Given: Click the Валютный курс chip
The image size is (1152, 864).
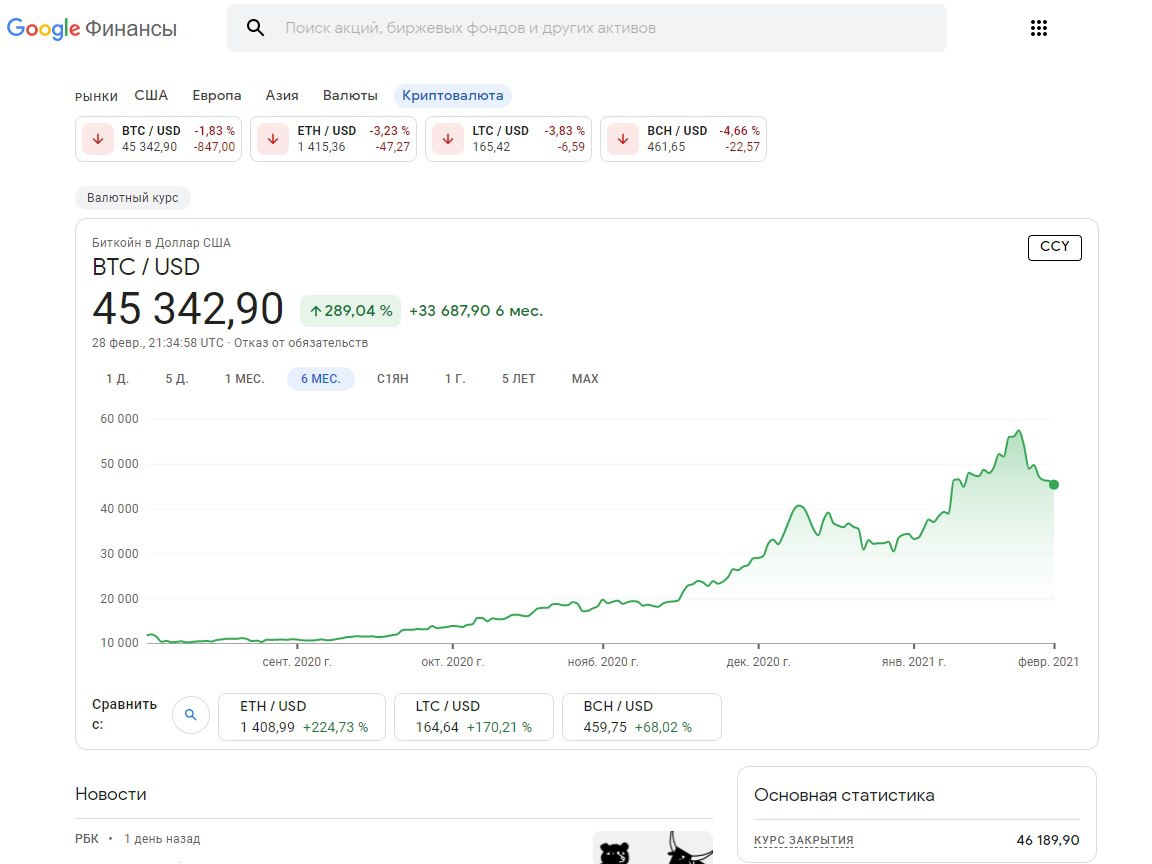Looking at the screenshot, I should tap(133, 198).
